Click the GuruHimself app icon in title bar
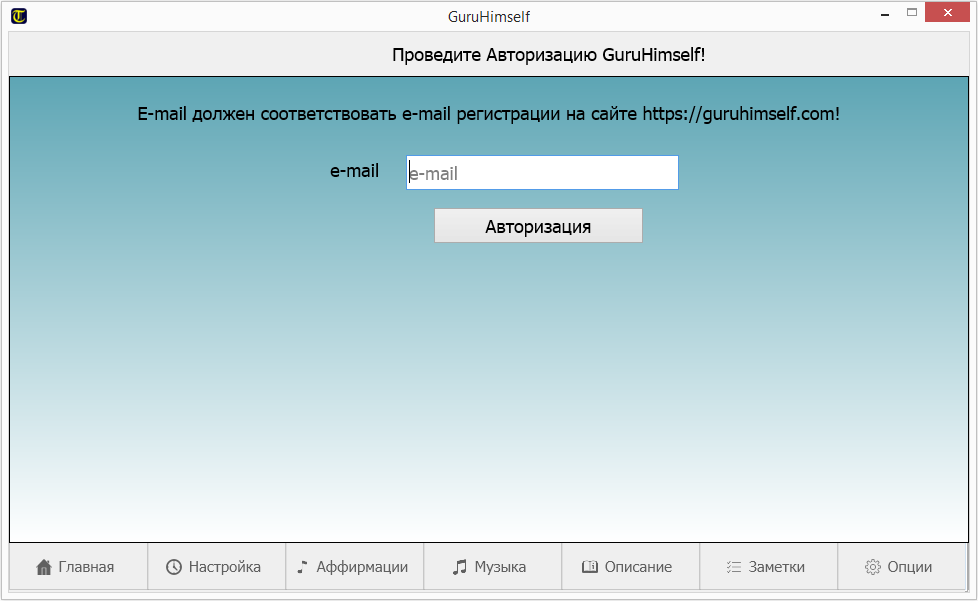The image size is (978, 601). point(19,16)
